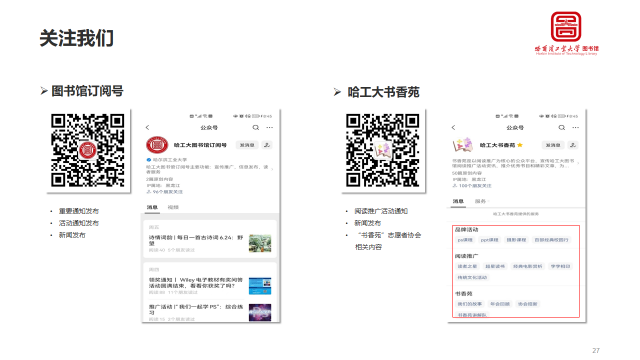The image size is (640, 360).
Task: Click the 新闻发布 bullet under 哈工大书香苑 QR code
Action: tap(368, 223)
